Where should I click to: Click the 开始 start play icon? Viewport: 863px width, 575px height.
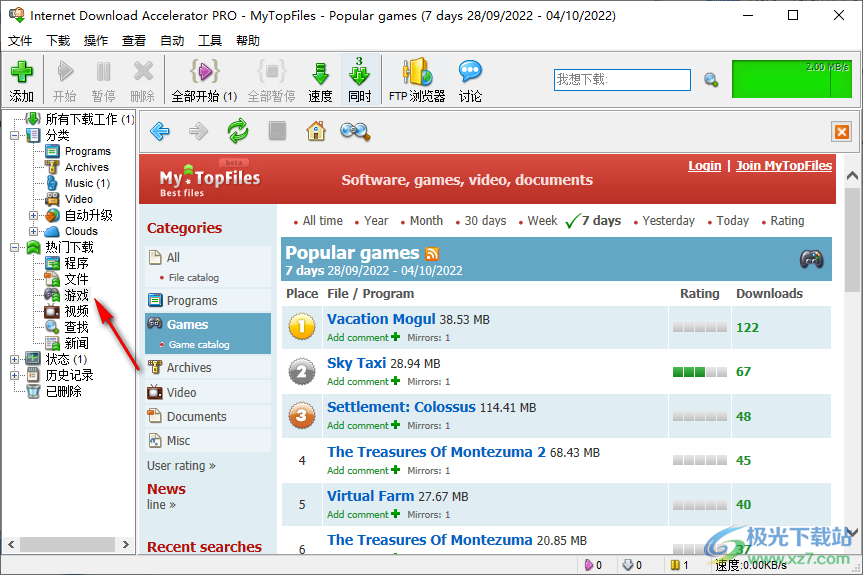click(65, 72)
